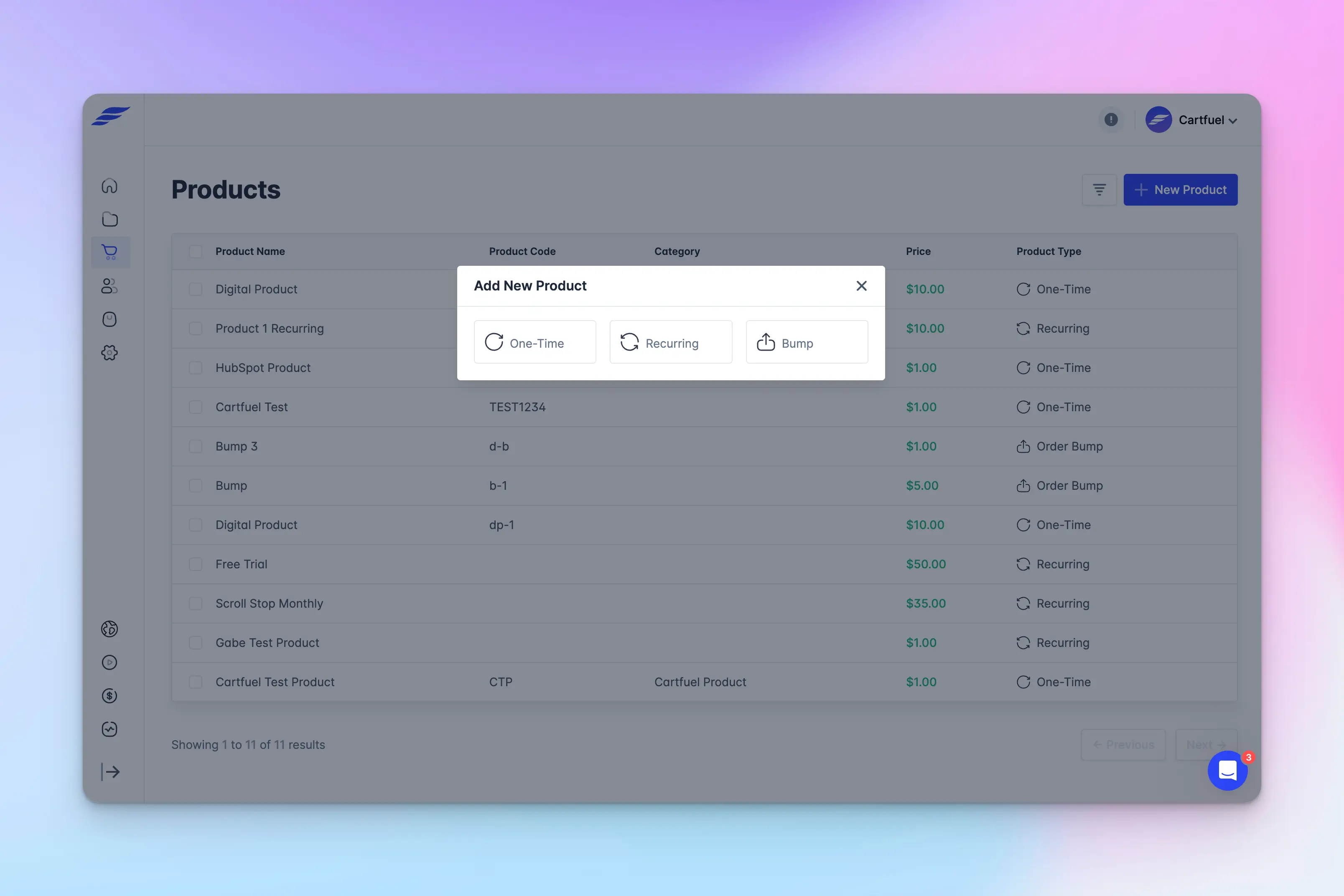1344x896 pixels.
Task: Click the logout arrow icon
Action: pyautogui.click(x=110, y=772)
